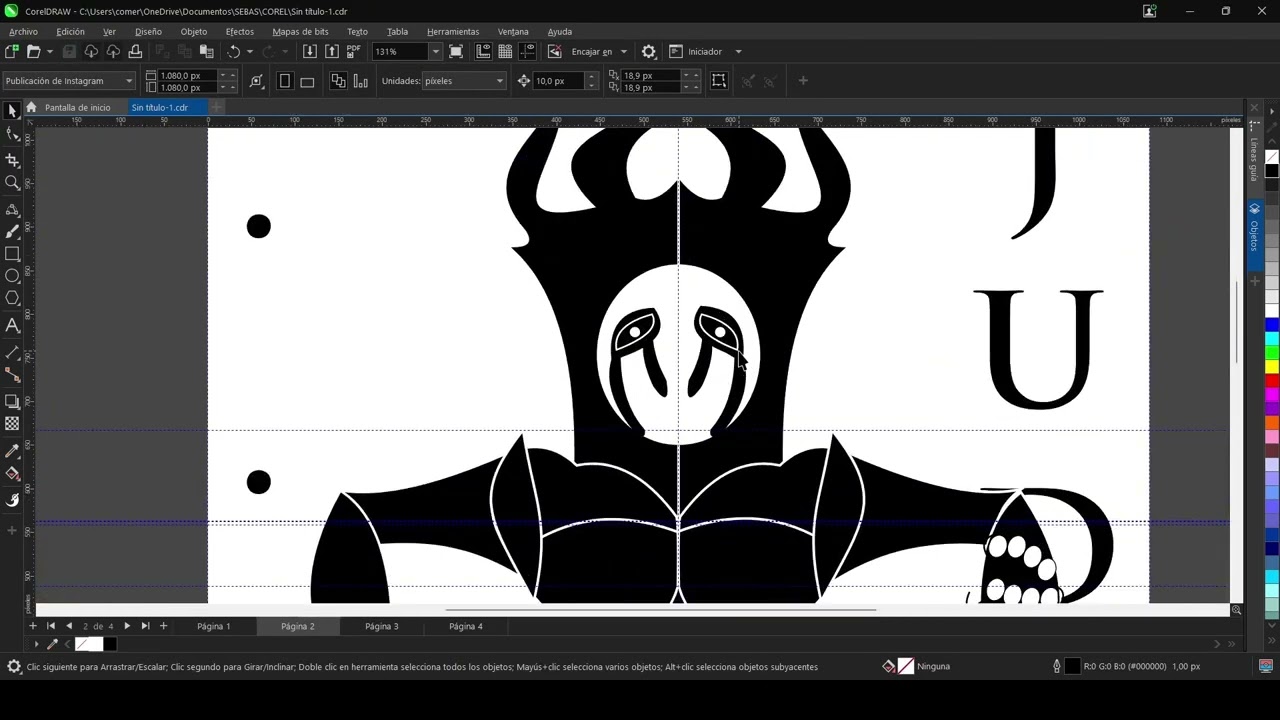This screenshot has width=1280, height=720.
Task: Click the Import icon in toolbar
Action: [x=310, y=52]
